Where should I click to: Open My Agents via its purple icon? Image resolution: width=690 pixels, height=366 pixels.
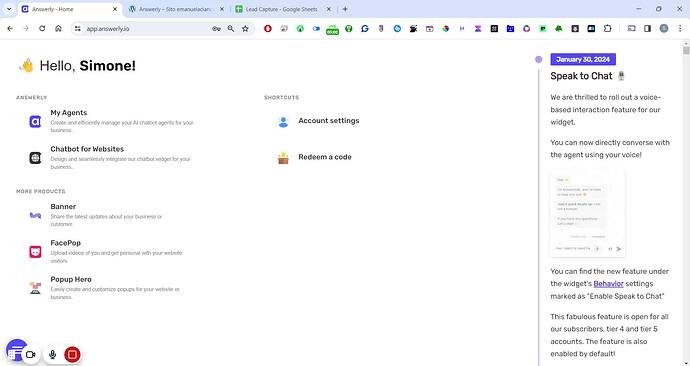pos(35,121)
